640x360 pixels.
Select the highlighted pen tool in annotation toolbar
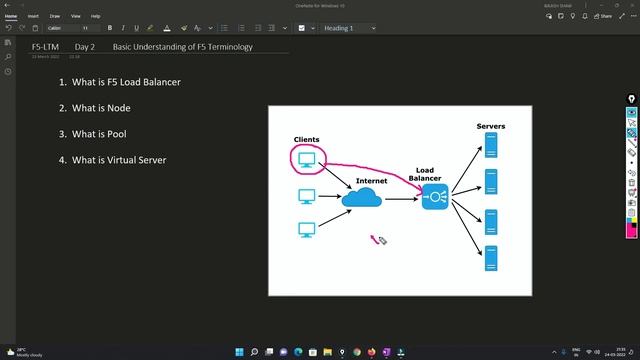[631, 133]
